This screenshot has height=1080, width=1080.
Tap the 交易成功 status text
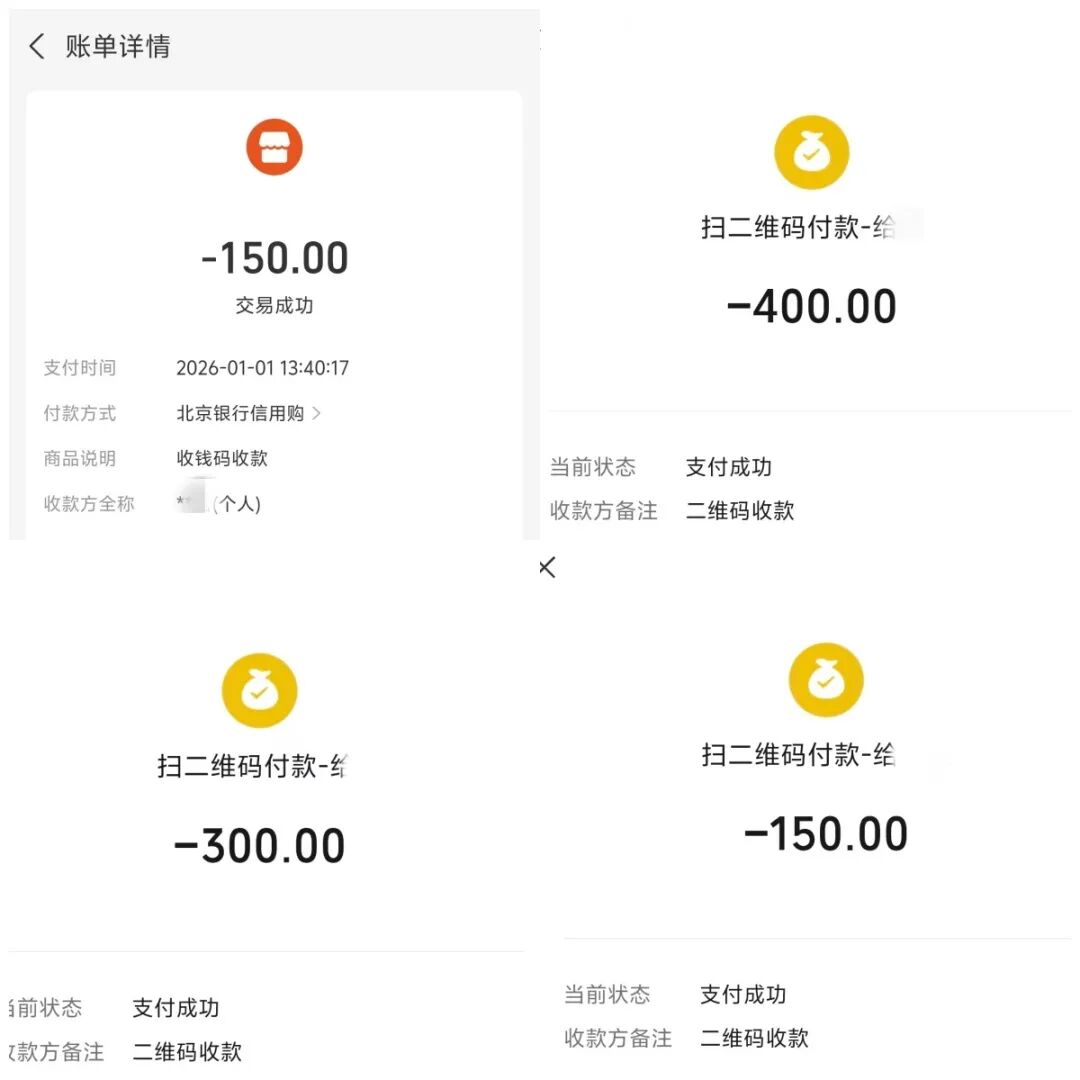(274, 306)
